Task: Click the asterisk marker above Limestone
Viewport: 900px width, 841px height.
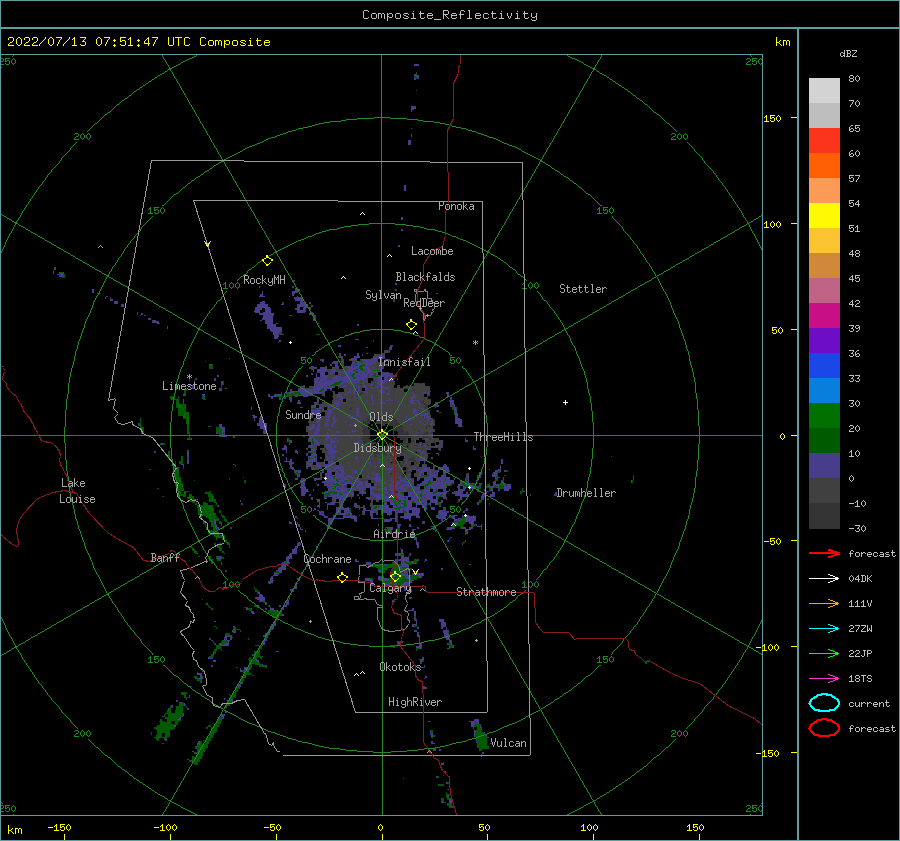Action: (x=189, y=377)
